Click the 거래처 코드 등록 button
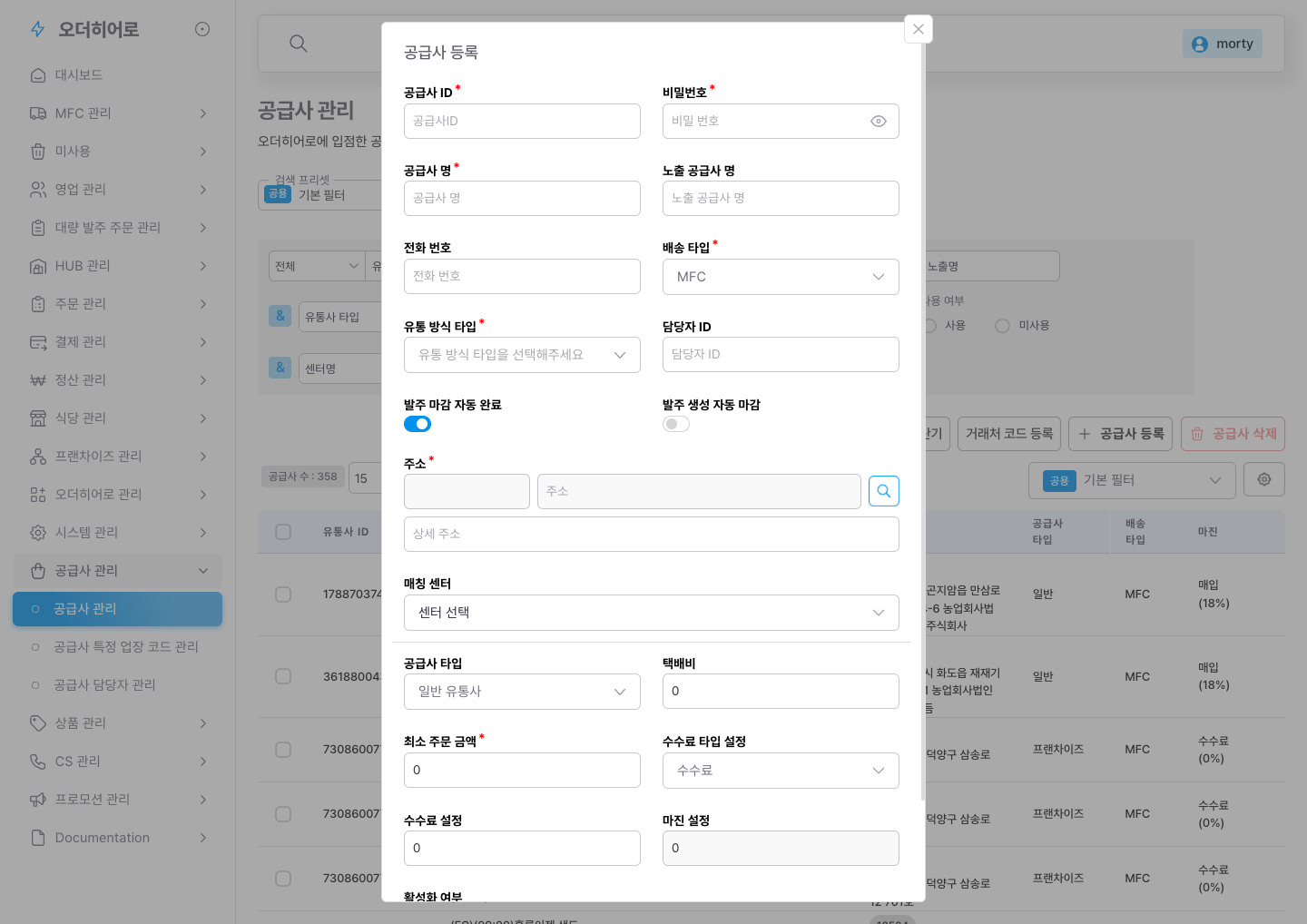Screen dimensions: 1307x924 (x=1009, y=434)
